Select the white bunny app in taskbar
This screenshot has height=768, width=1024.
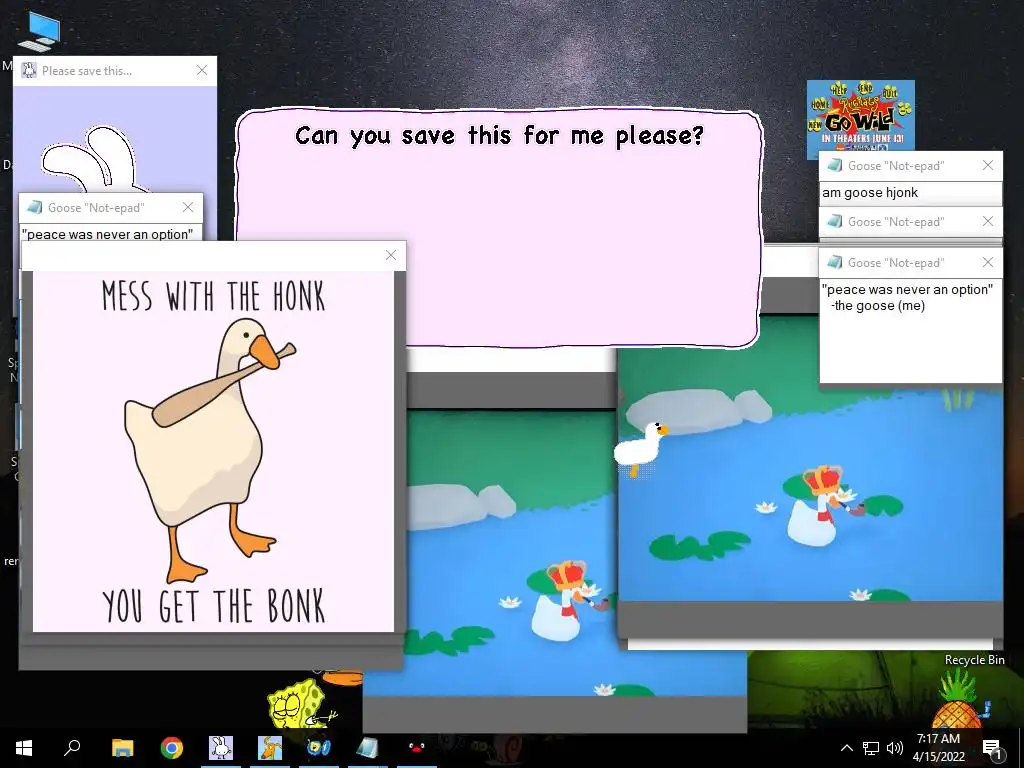click(x=221, y=748)
